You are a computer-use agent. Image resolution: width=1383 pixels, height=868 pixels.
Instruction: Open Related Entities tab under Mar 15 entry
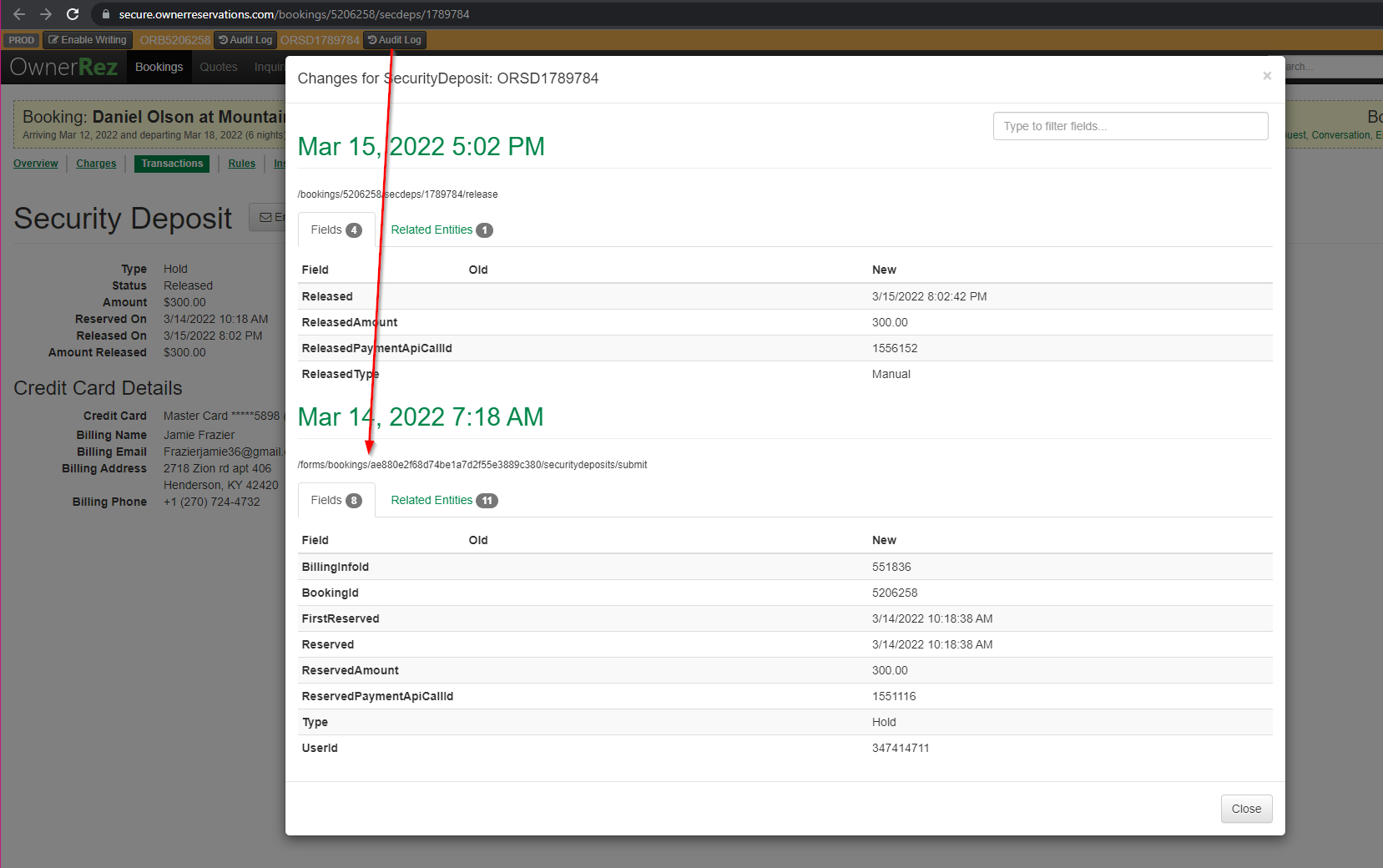pyautogui.click(x=441, y=230)
